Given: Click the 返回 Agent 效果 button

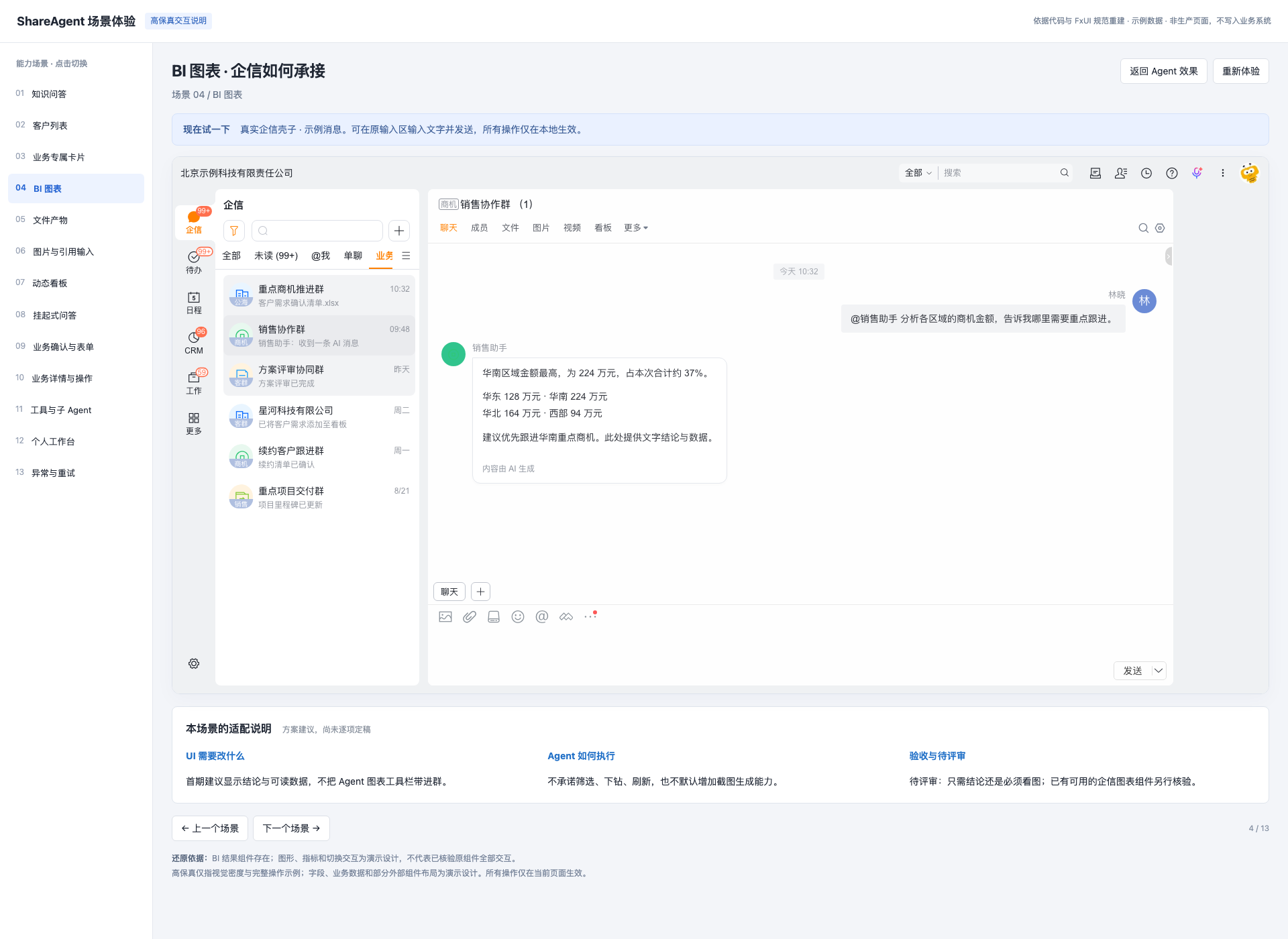Looking at the screenshot, I should click(x=1164, y=71).
